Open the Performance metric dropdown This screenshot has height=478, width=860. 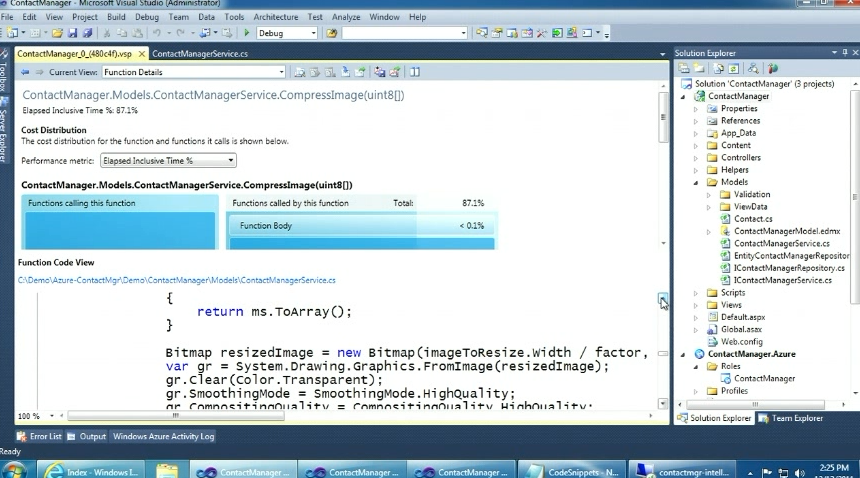click(230, 161)
